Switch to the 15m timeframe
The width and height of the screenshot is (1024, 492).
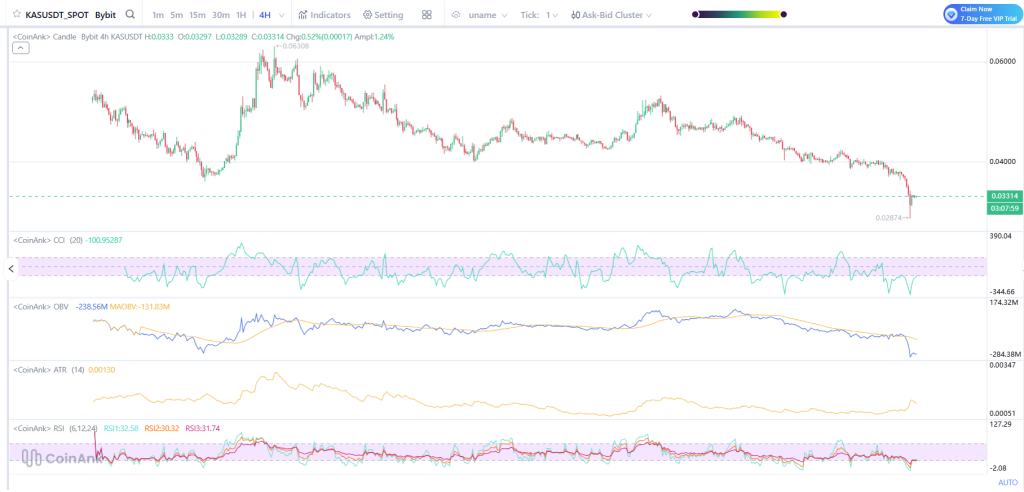(x=197, y=14)
